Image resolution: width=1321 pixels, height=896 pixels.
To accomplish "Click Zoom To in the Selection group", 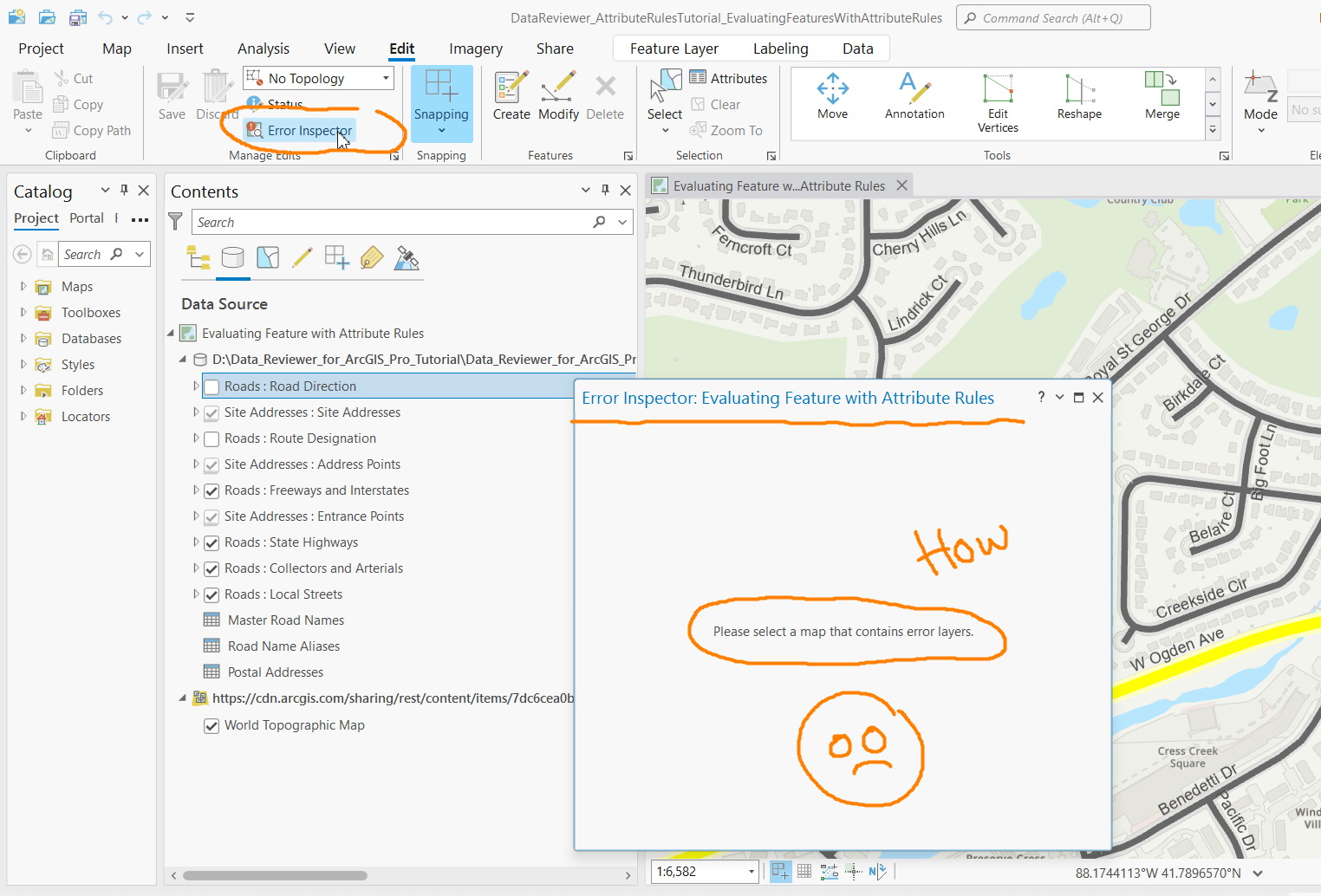I will [728, 130].
